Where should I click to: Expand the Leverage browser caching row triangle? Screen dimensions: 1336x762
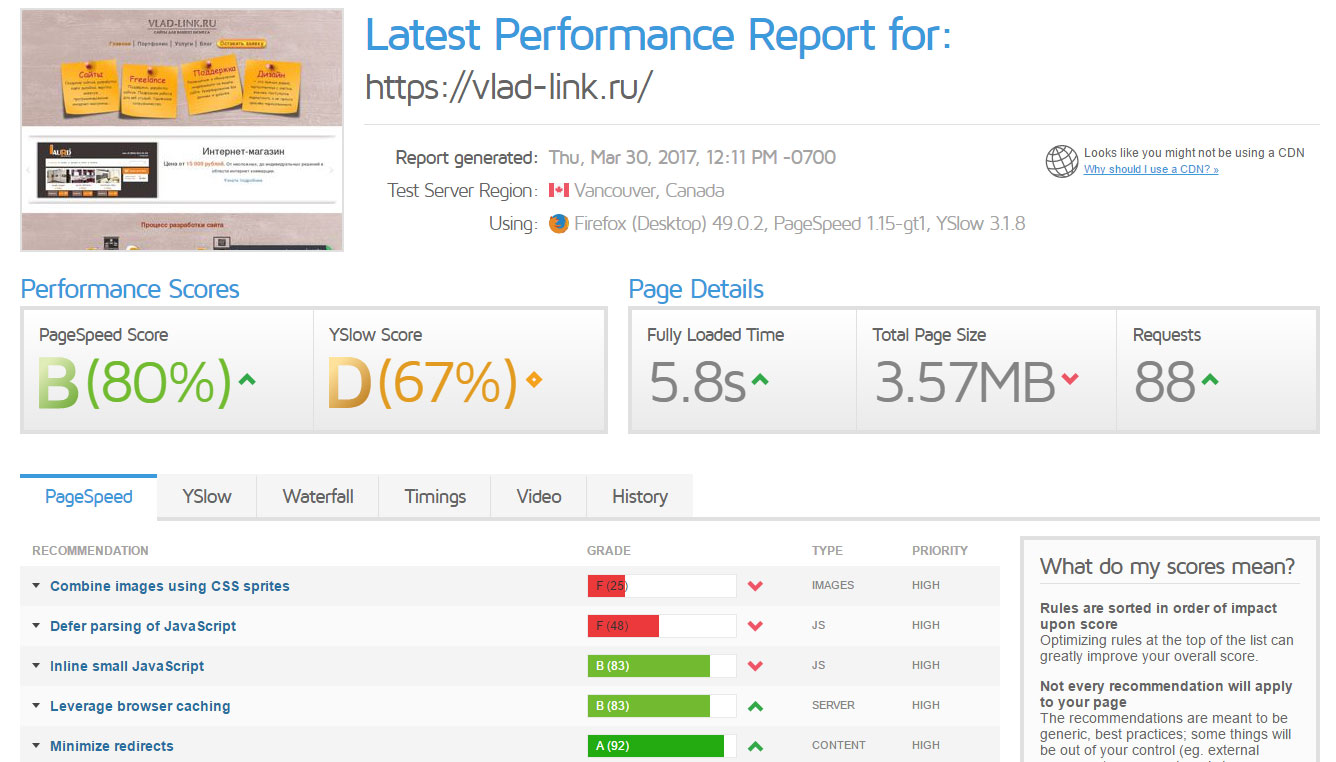(37, 706)
